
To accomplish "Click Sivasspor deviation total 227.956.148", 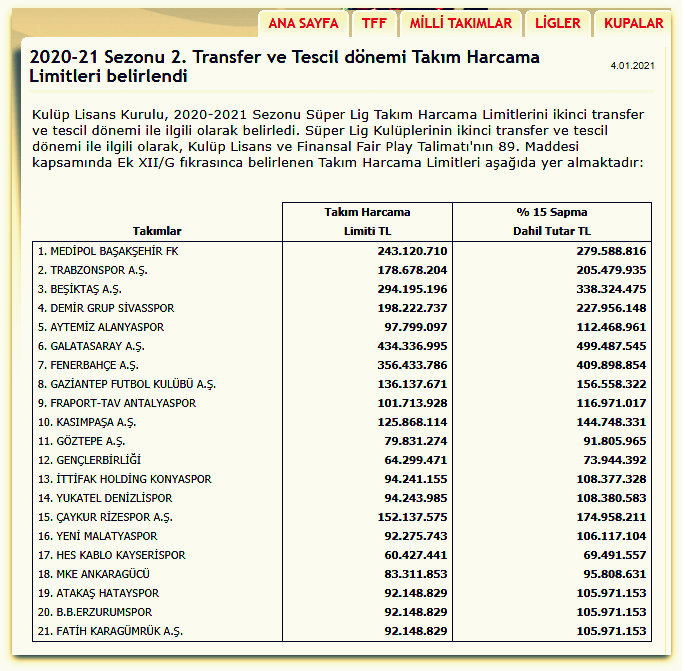I will [x=611, y=308].
